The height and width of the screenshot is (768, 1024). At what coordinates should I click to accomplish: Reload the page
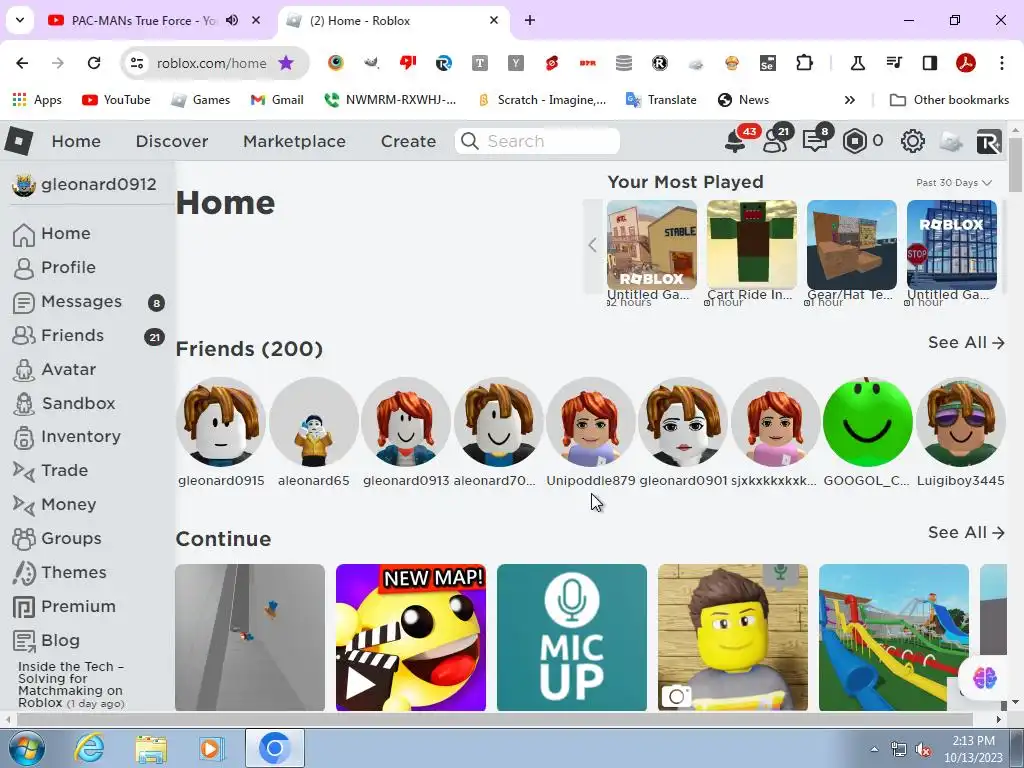tap(94, 63)
